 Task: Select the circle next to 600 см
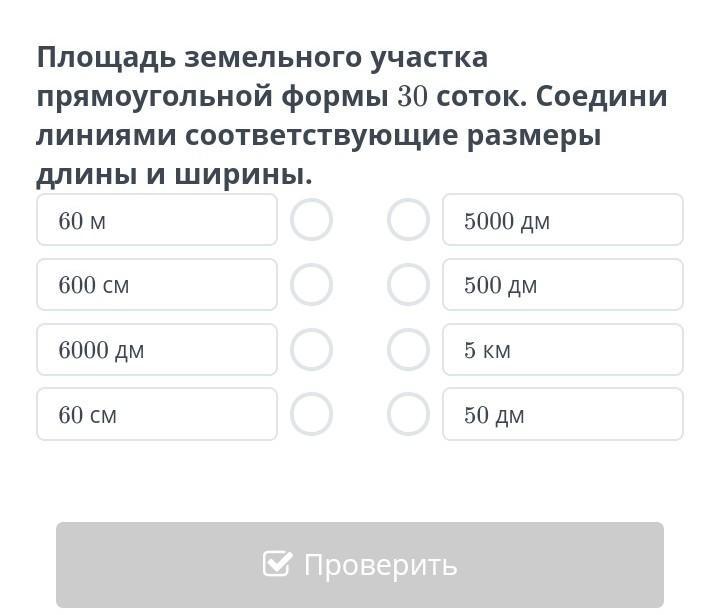tap(311, 284)
